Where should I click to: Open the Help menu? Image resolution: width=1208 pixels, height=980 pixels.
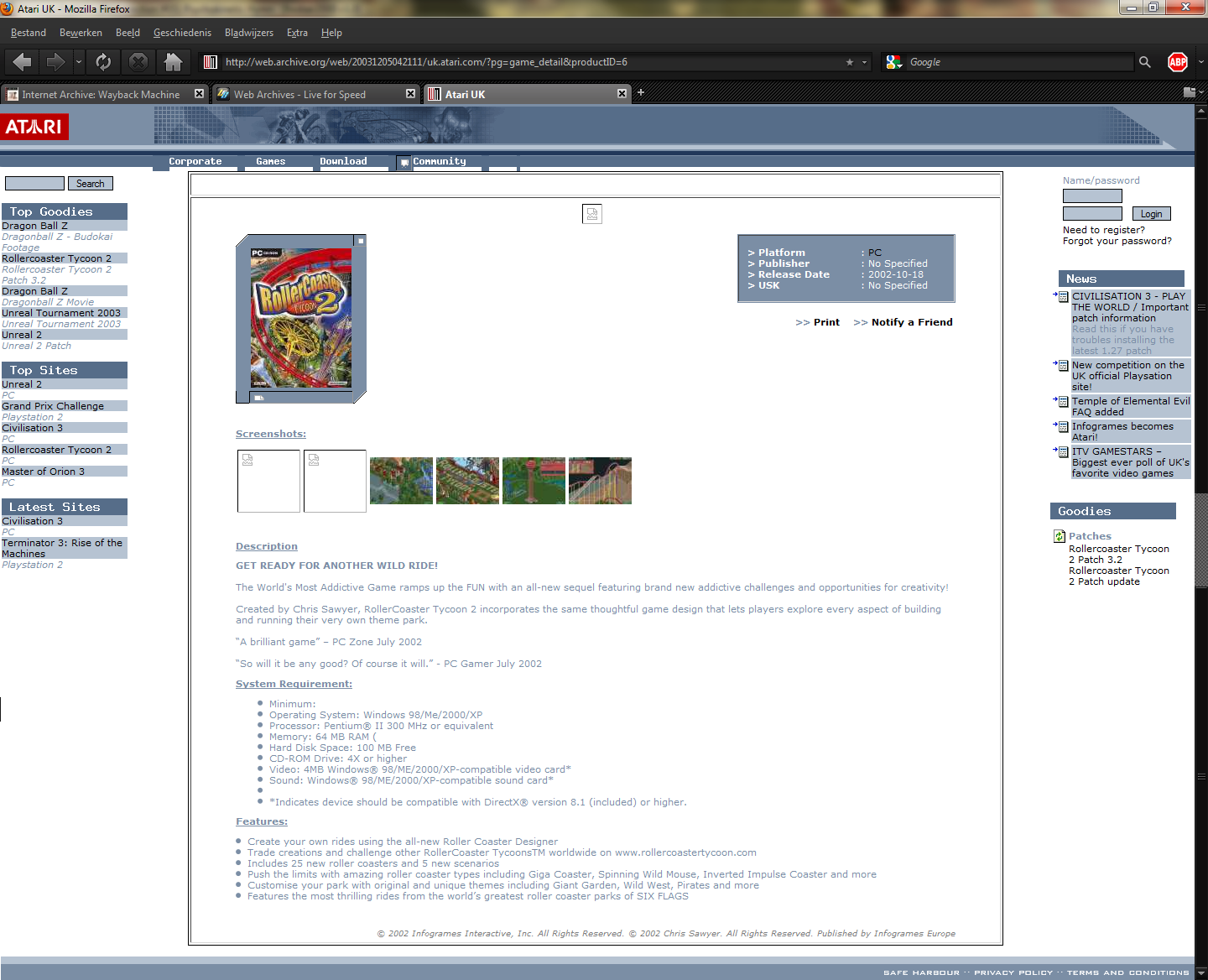pyautogui.click(x=331, y=33)
